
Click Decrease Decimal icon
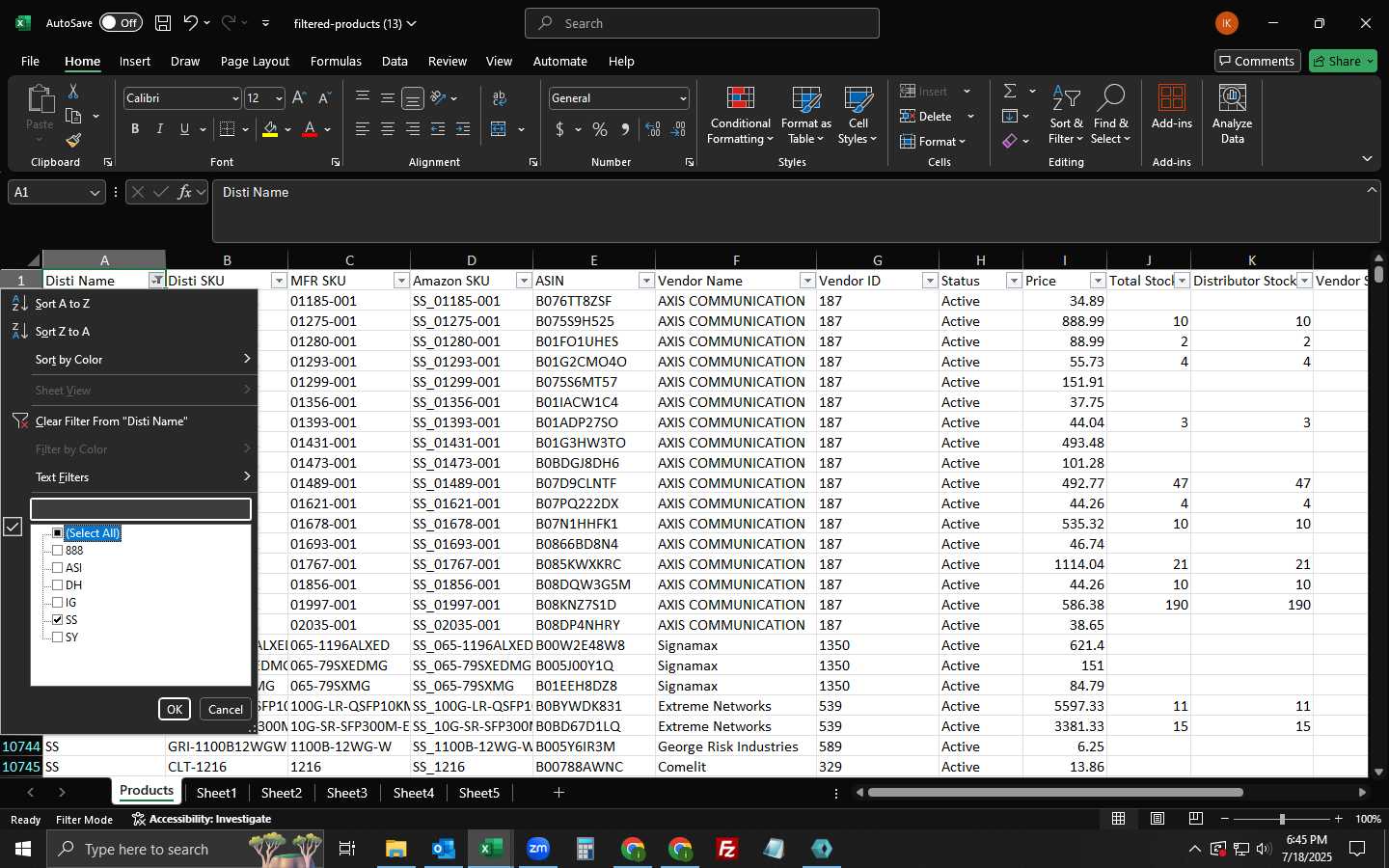(678, 129)
